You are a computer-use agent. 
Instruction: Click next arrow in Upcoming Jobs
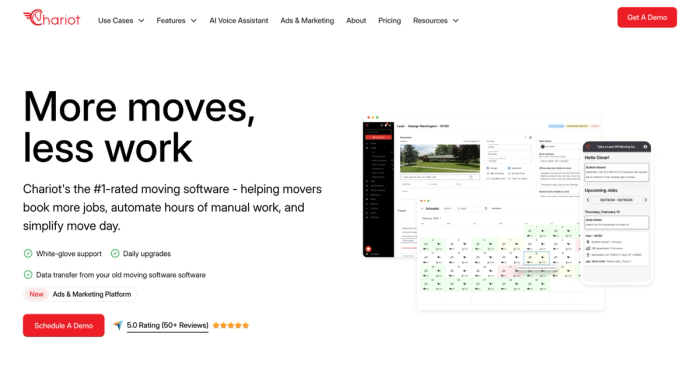(x=646, y=200)
